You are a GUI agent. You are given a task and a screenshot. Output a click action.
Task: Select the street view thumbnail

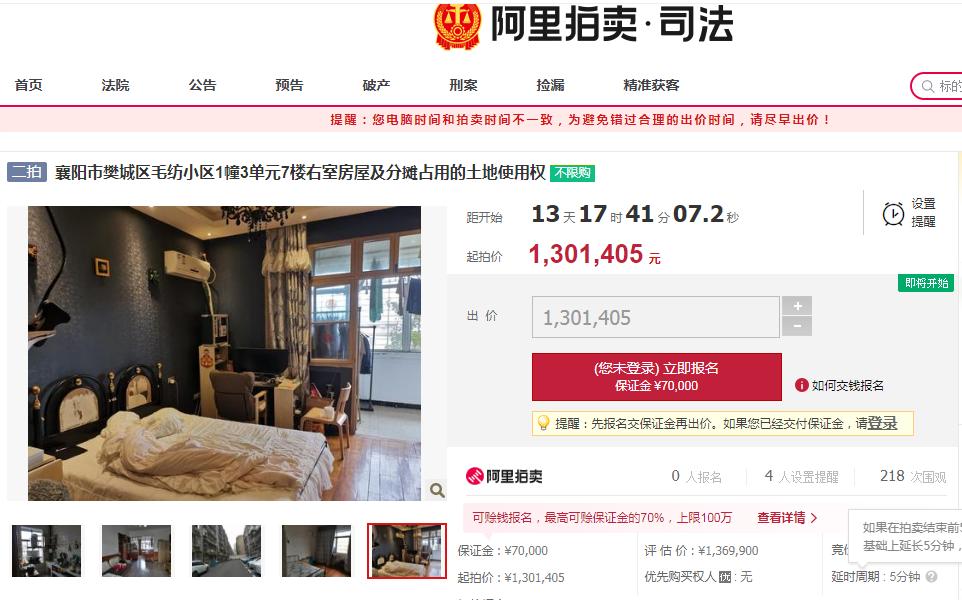(x=226, y=550)
